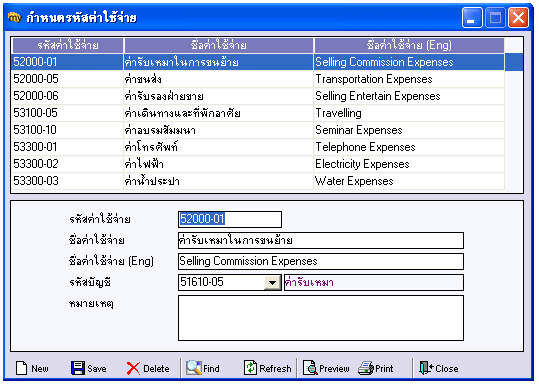The height and width of the screenshot is (384, 539).
Task: Click the application icon in title bar
Action: tap(14, 17)
